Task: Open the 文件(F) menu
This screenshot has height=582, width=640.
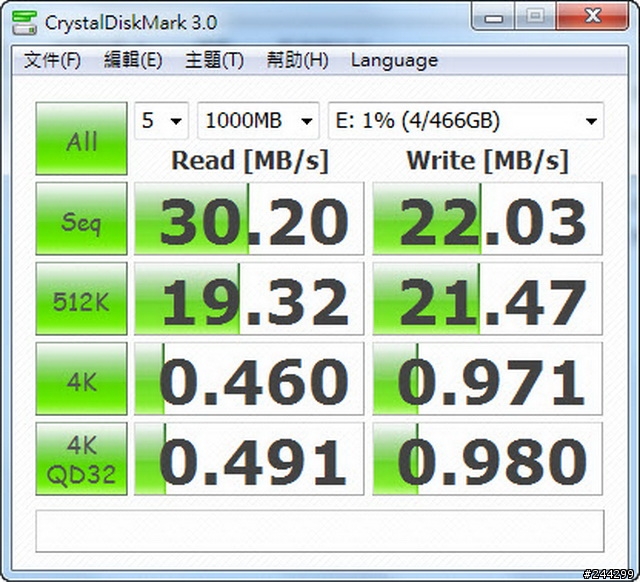Action: pyautogui.click(x=52, y=60)
